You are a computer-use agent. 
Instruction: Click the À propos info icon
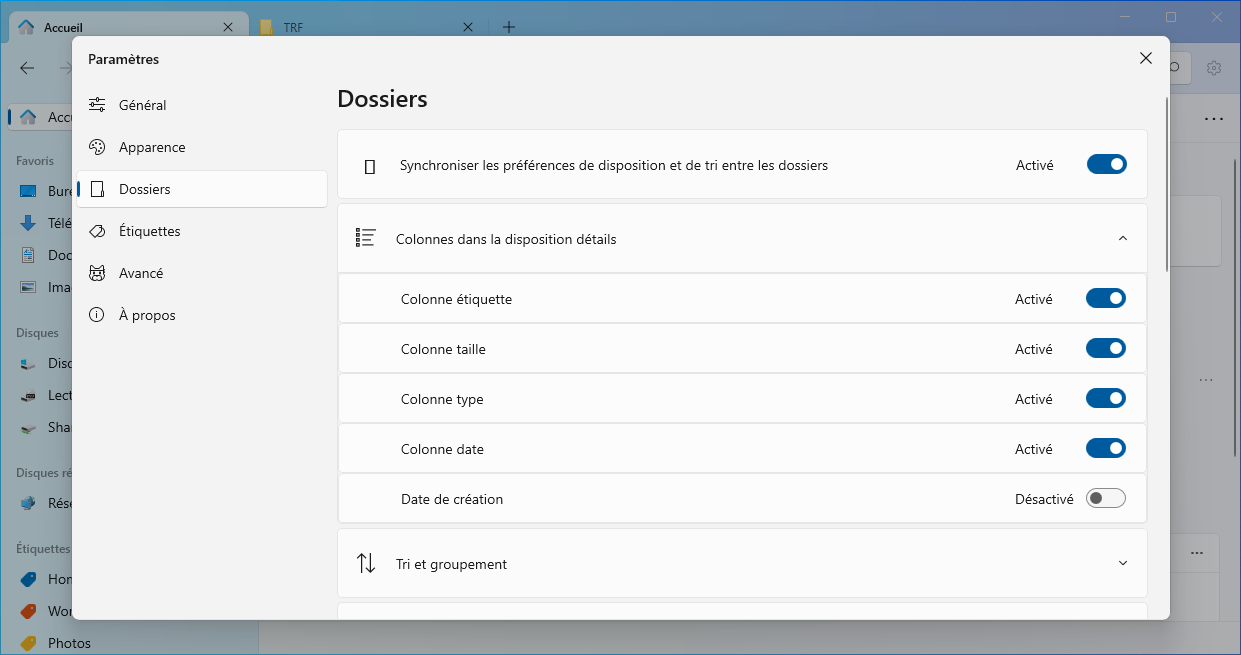click(97, 315)
